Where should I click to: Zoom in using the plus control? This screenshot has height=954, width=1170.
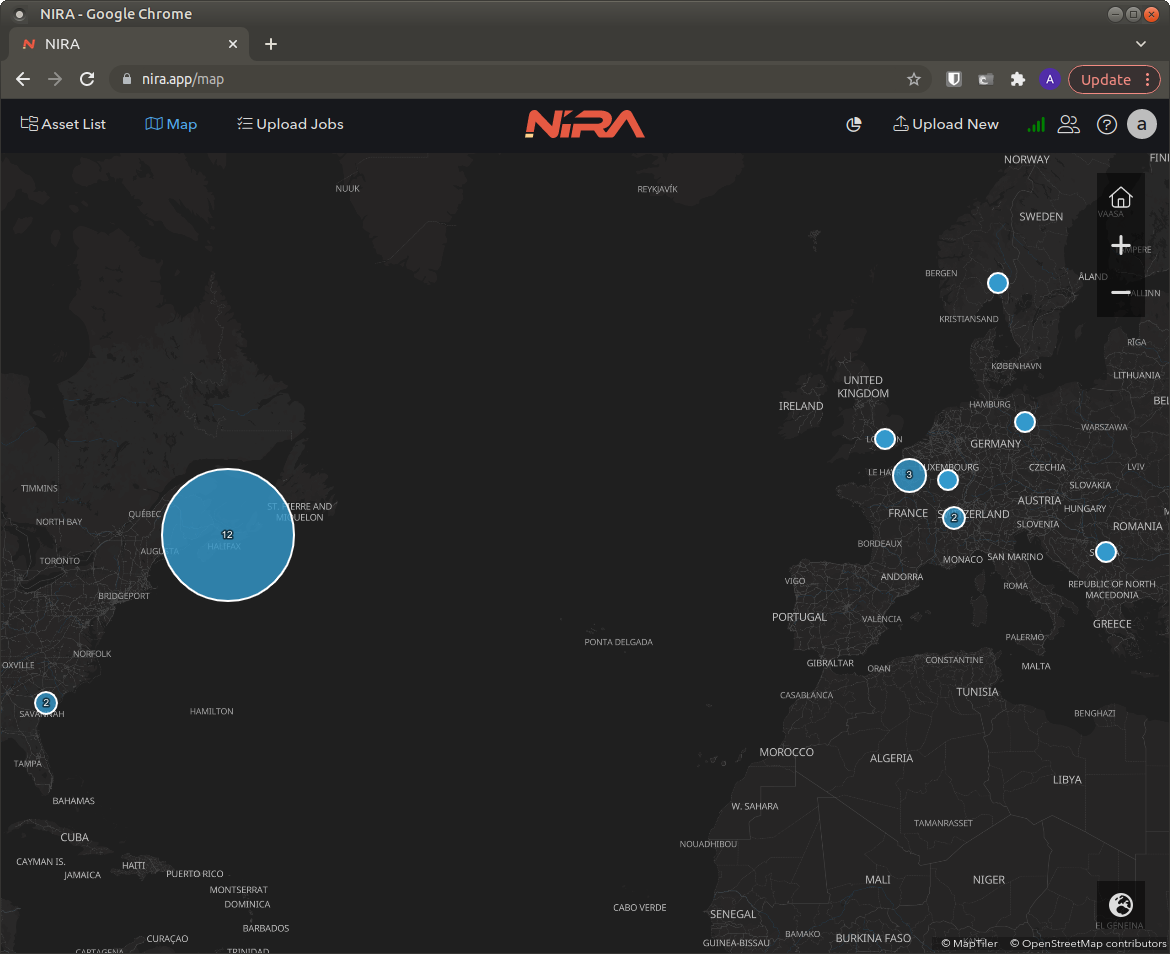(1121, 244)
